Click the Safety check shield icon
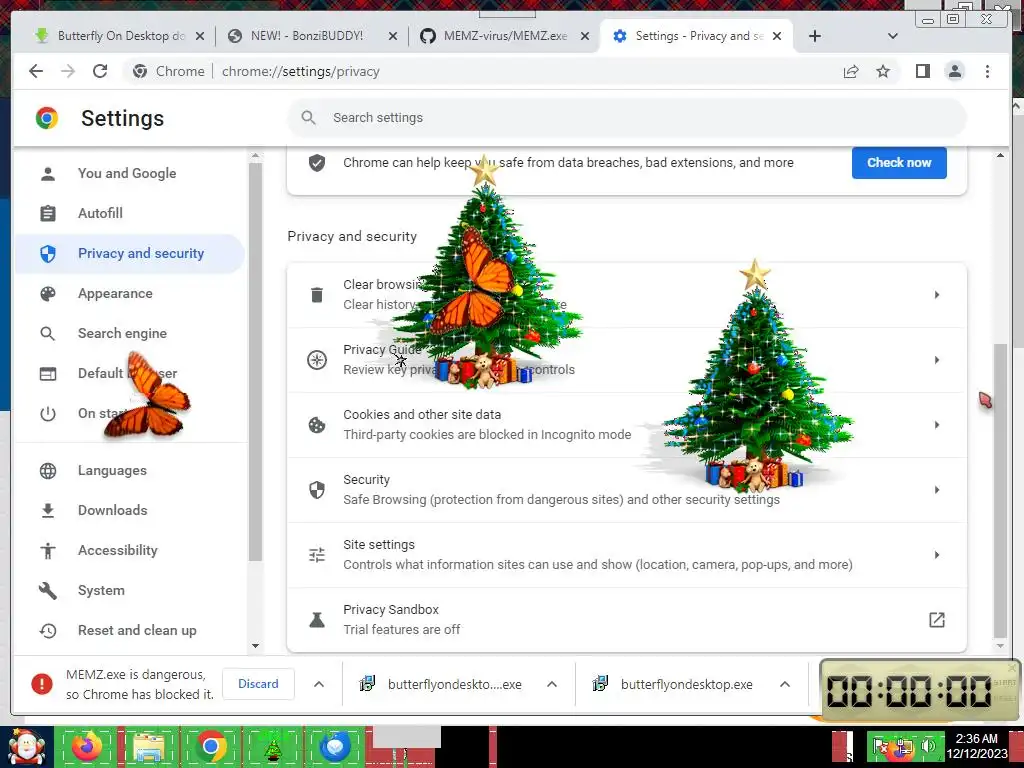The height and width of the screenshot is (768, 1024). coord(317,163)
